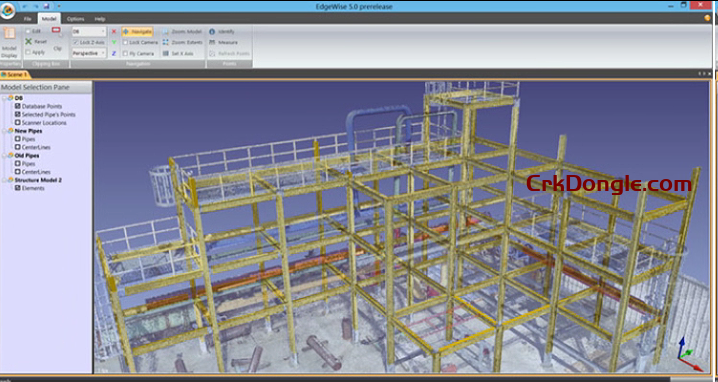Check Pipes under New Pipes
The width and height of the screenshot is (718, 382).
point(18,139)
